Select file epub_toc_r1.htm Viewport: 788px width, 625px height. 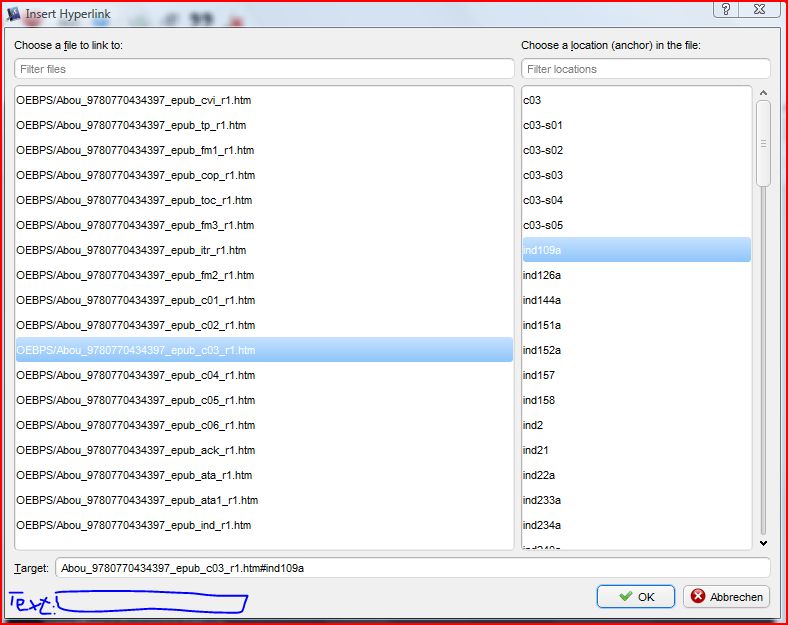tap(264, 200)
